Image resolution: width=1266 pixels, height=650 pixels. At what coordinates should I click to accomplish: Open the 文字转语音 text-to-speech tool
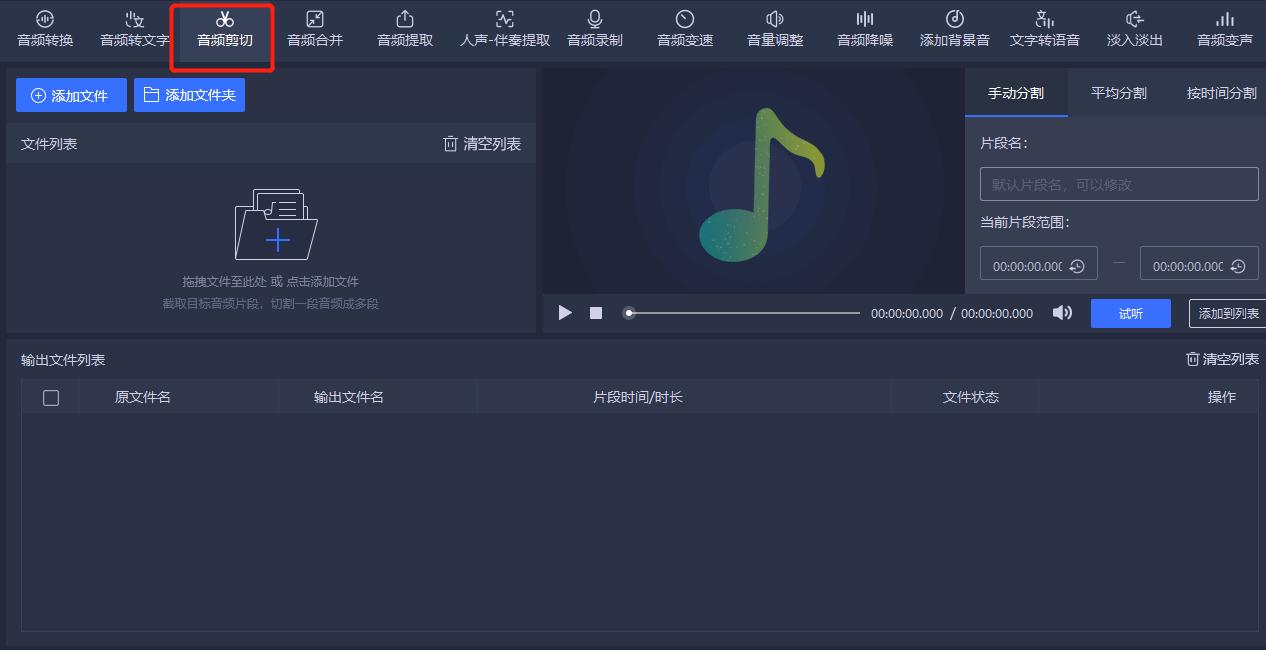[x=1044, y=27]
